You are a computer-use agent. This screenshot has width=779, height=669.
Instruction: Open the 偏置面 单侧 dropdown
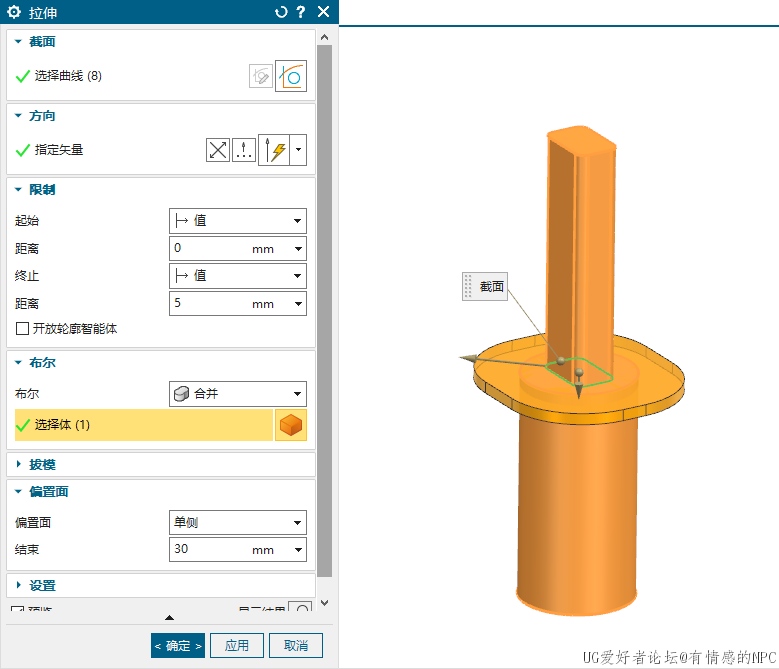[238, 522]
